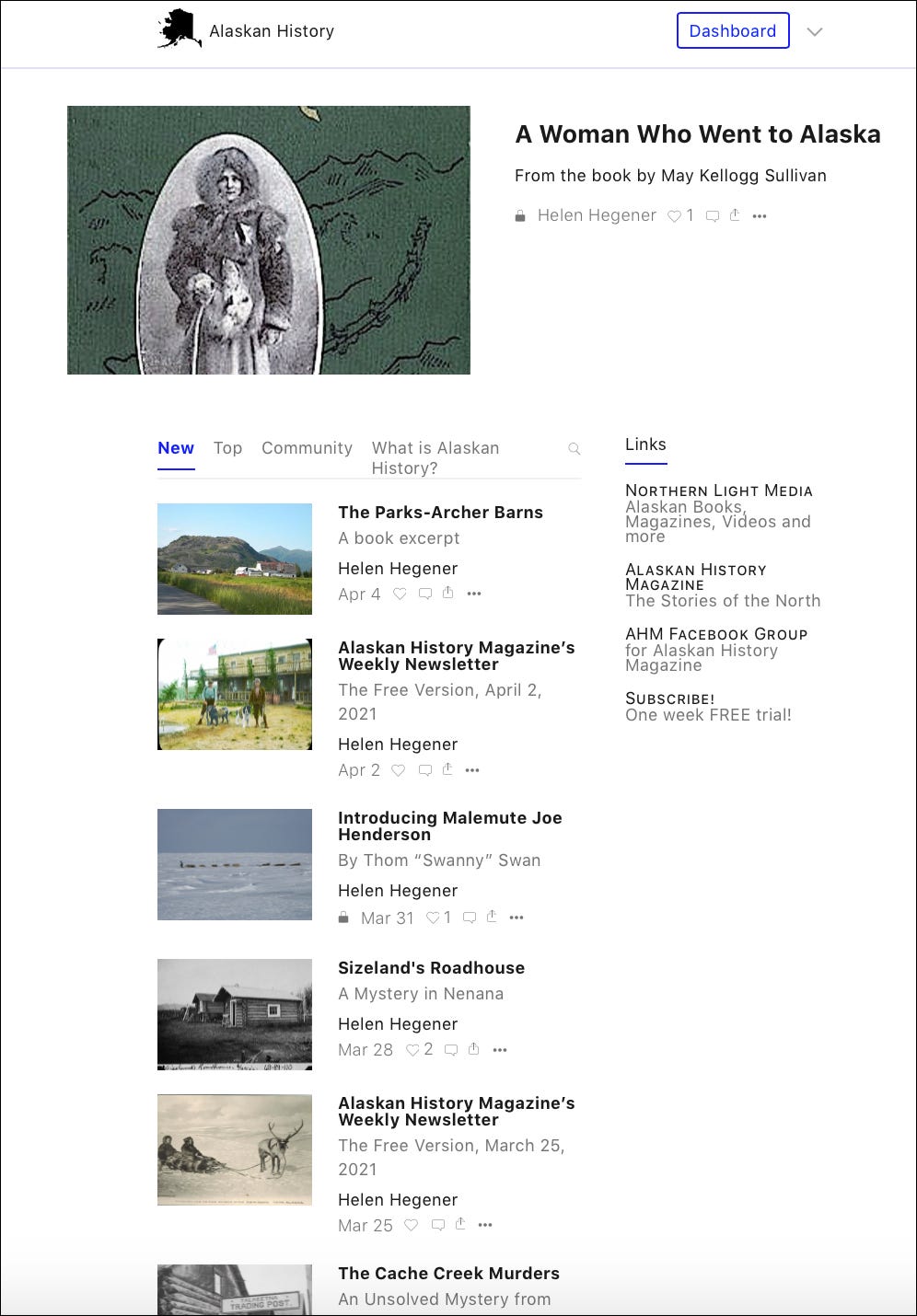Open the 'What is Alaskan History?' tab
917x1316 pixels.
[435, 458]
